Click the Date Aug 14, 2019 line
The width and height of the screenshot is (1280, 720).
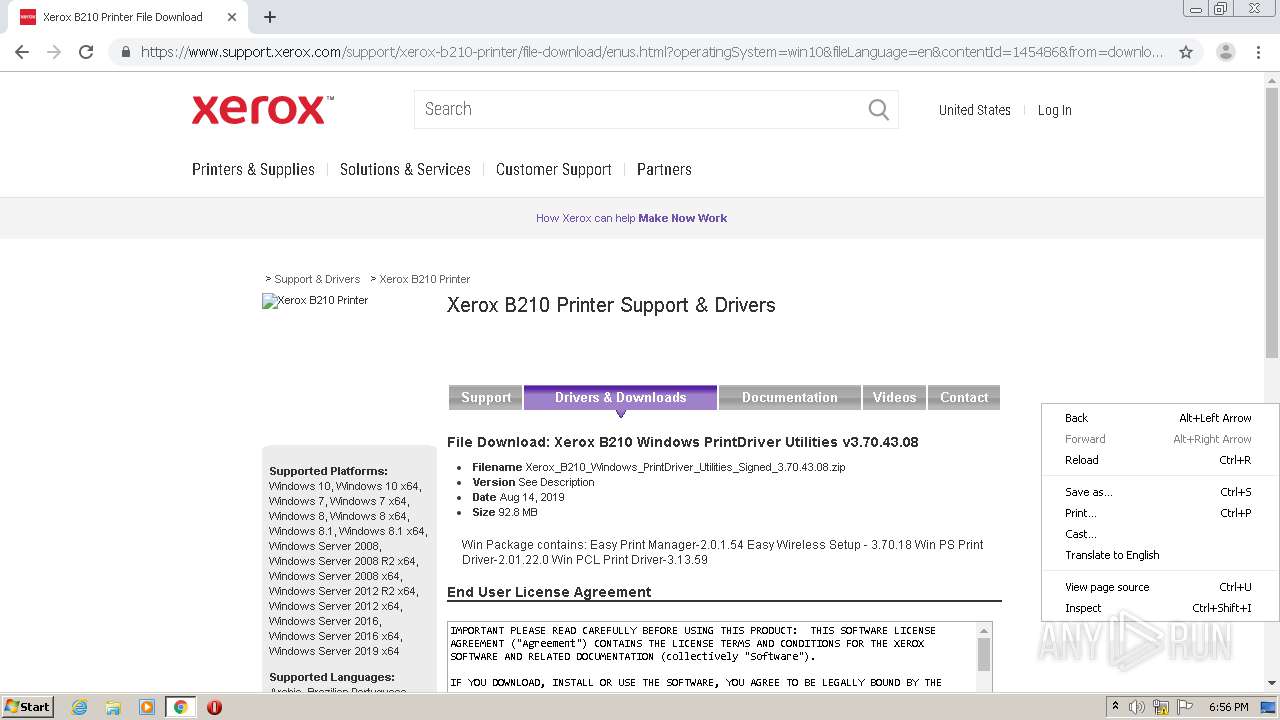point(518,497)
